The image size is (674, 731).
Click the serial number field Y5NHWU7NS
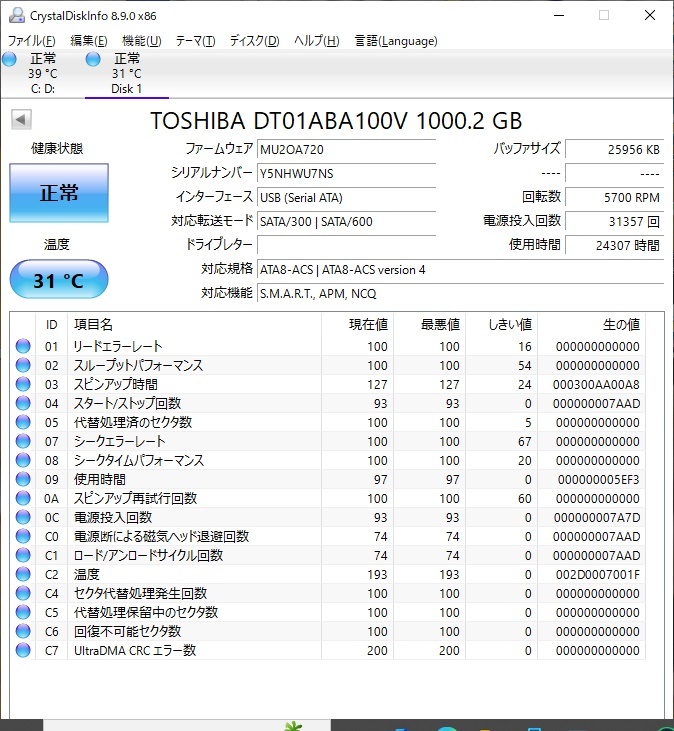(346, 173)
